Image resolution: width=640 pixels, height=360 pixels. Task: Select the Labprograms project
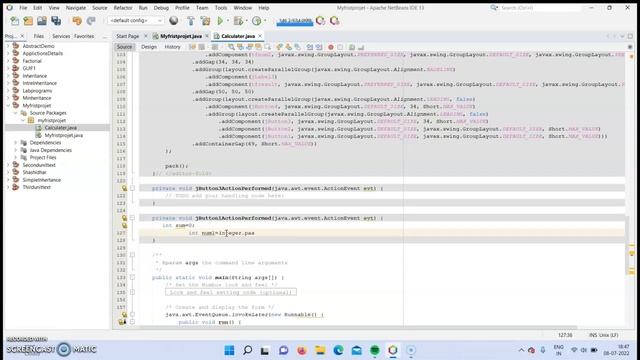click(37, 91)
